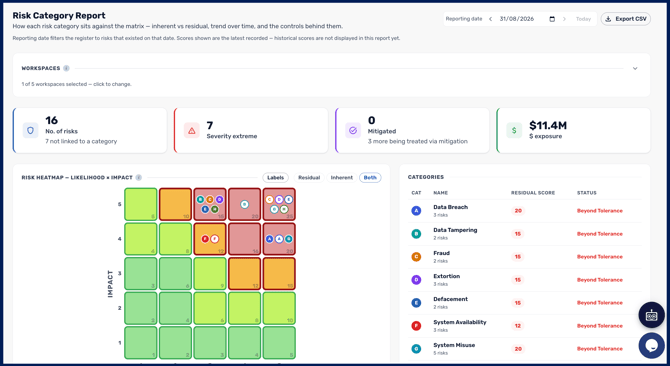Click the Status column header

tap(587, 193)
